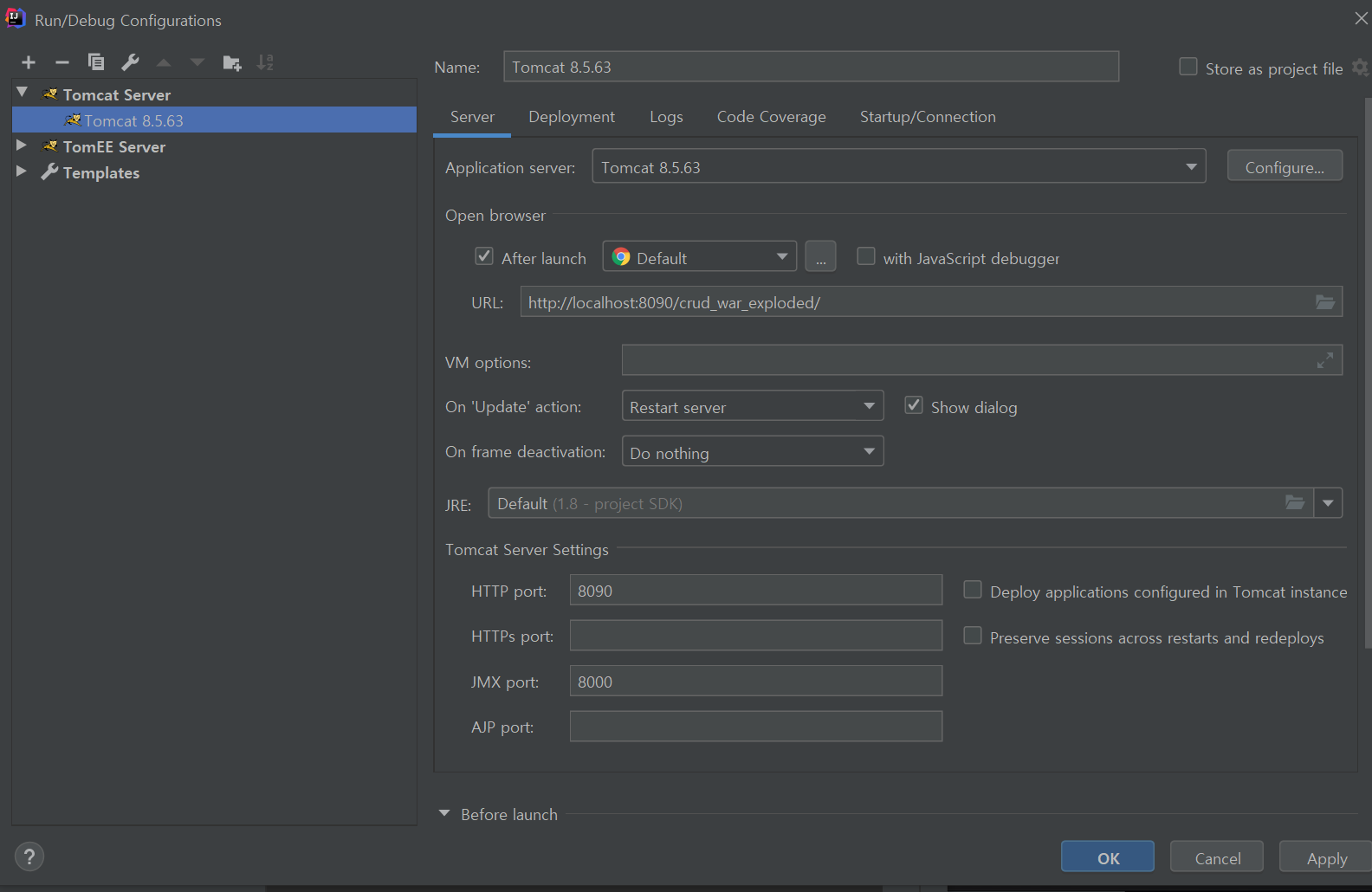Browse JRE folder icon
1372x892 pixels.
[1295, 502]
